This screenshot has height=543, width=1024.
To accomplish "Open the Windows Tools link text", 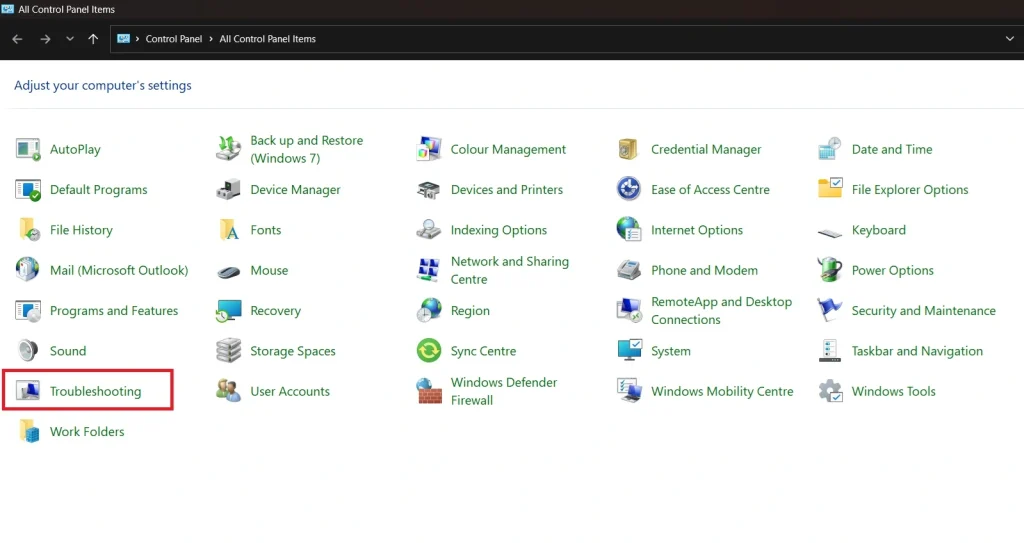I will [x=893, y=391].
